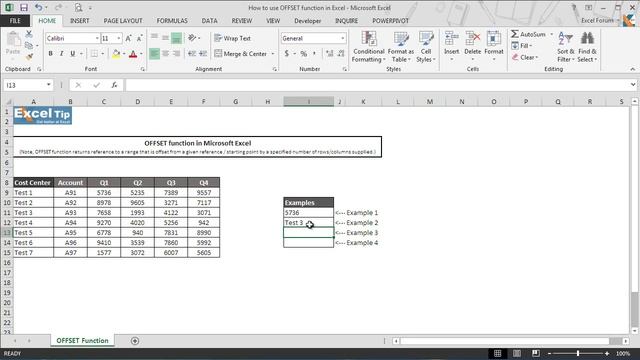The image size is (640, 360).
Task: Click into the formula bar input
Action: (x=377, y=85)
